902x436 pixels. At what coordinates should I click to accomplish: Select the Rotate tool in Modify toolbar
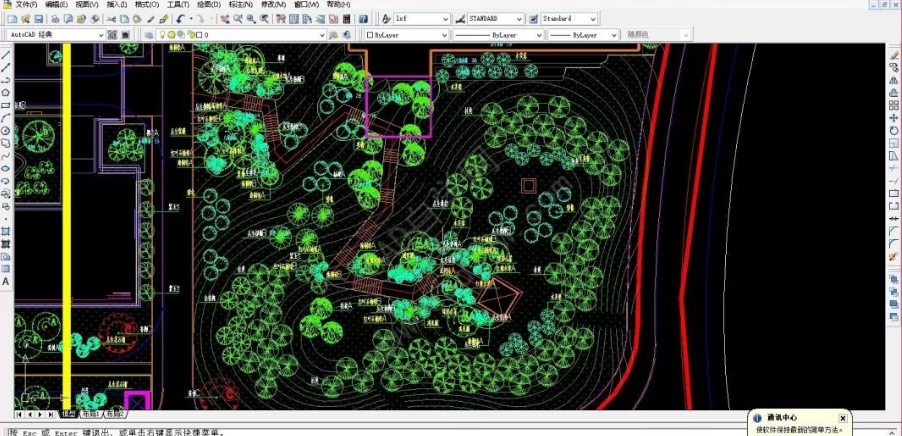pyautogui.click(x=894, y=131)
